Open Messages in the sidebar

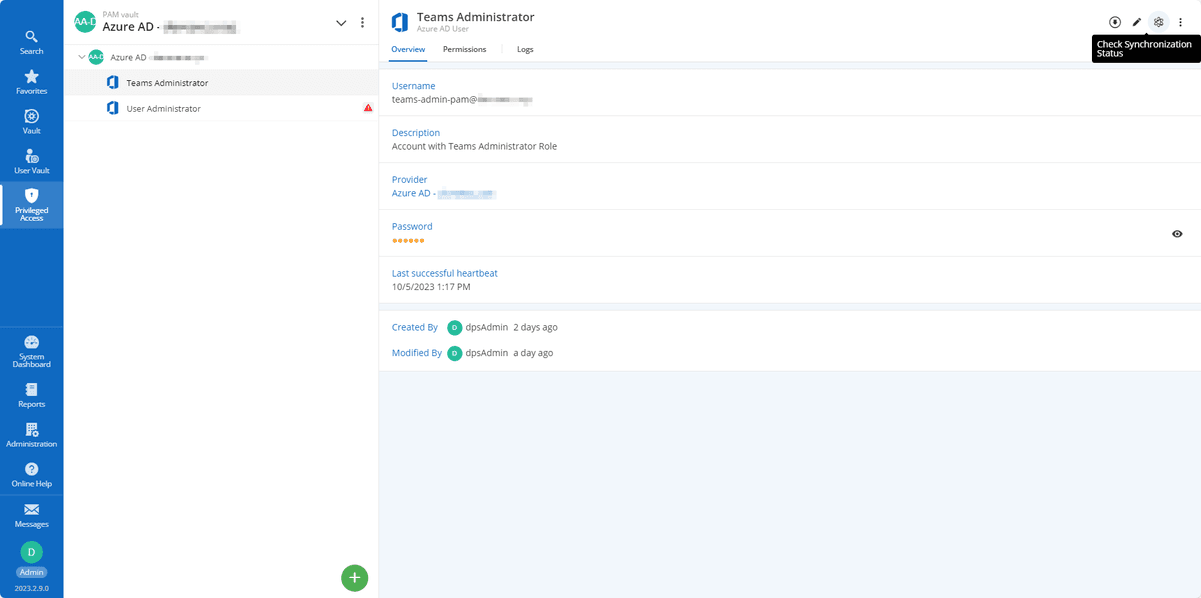pyautogui.click(x=31, y=515)
